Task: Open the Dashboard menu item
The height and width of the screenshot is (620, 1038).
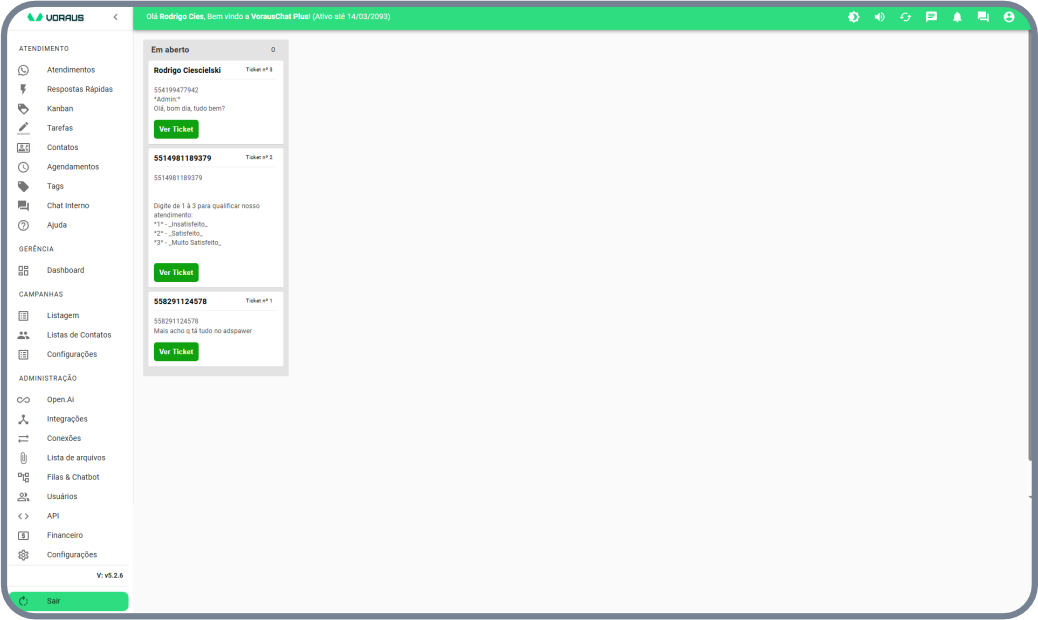Action: click(65, 270)
